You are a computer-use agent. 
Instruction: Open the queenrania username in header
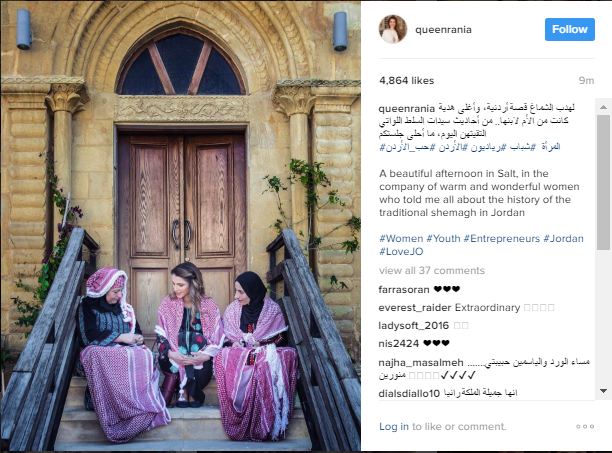point(443,30)
